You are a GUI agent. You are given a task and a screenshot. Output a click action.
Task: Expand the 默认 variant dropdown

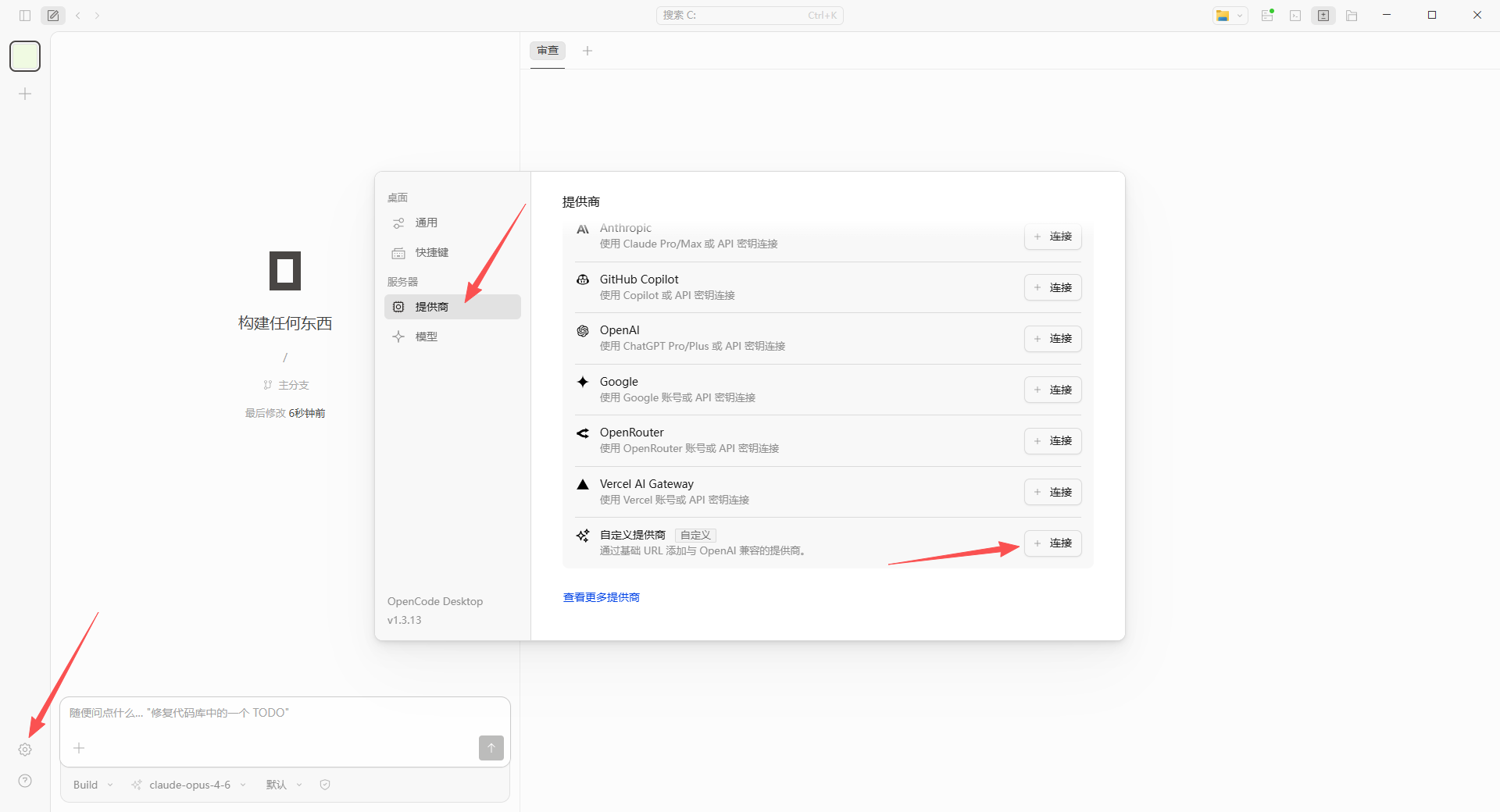click(284, 785)
